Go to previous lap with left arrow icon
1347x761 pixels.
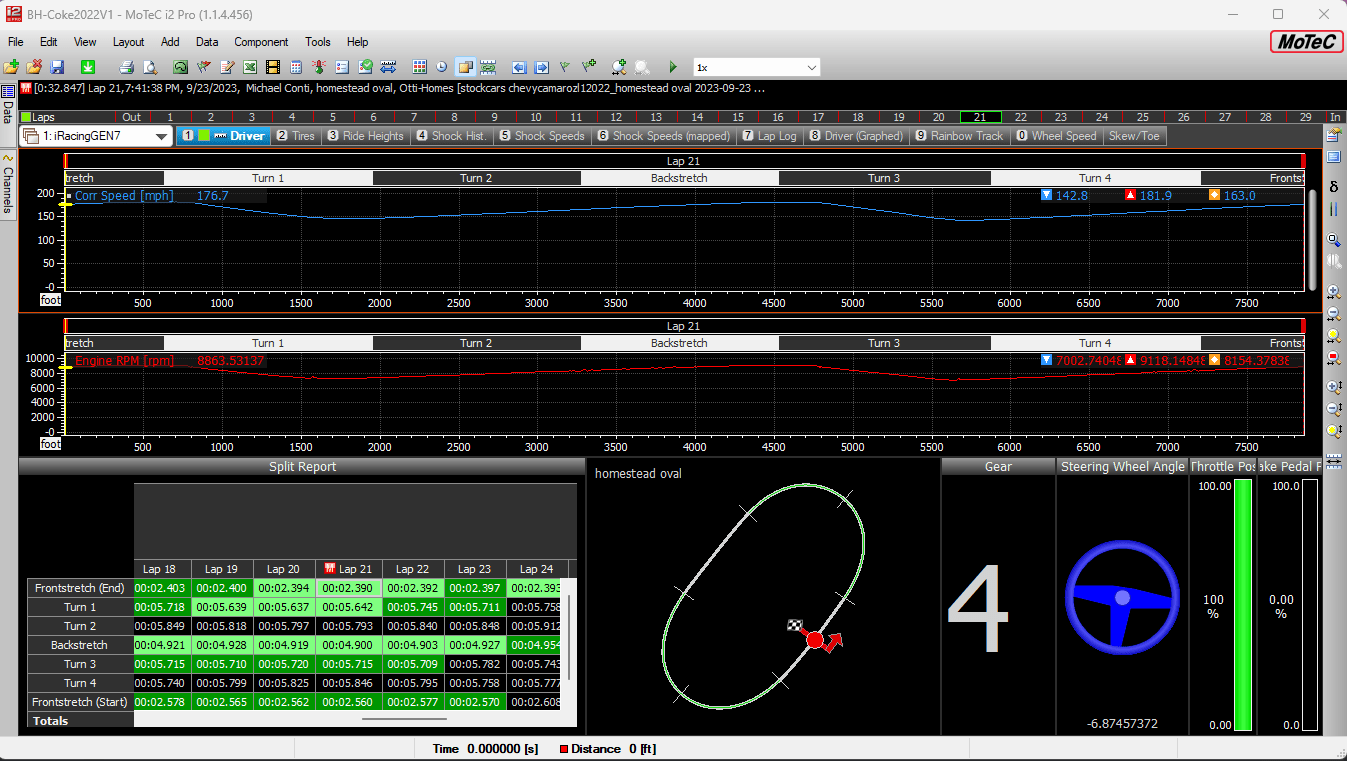pyautogui.click(x=518, y=67)
